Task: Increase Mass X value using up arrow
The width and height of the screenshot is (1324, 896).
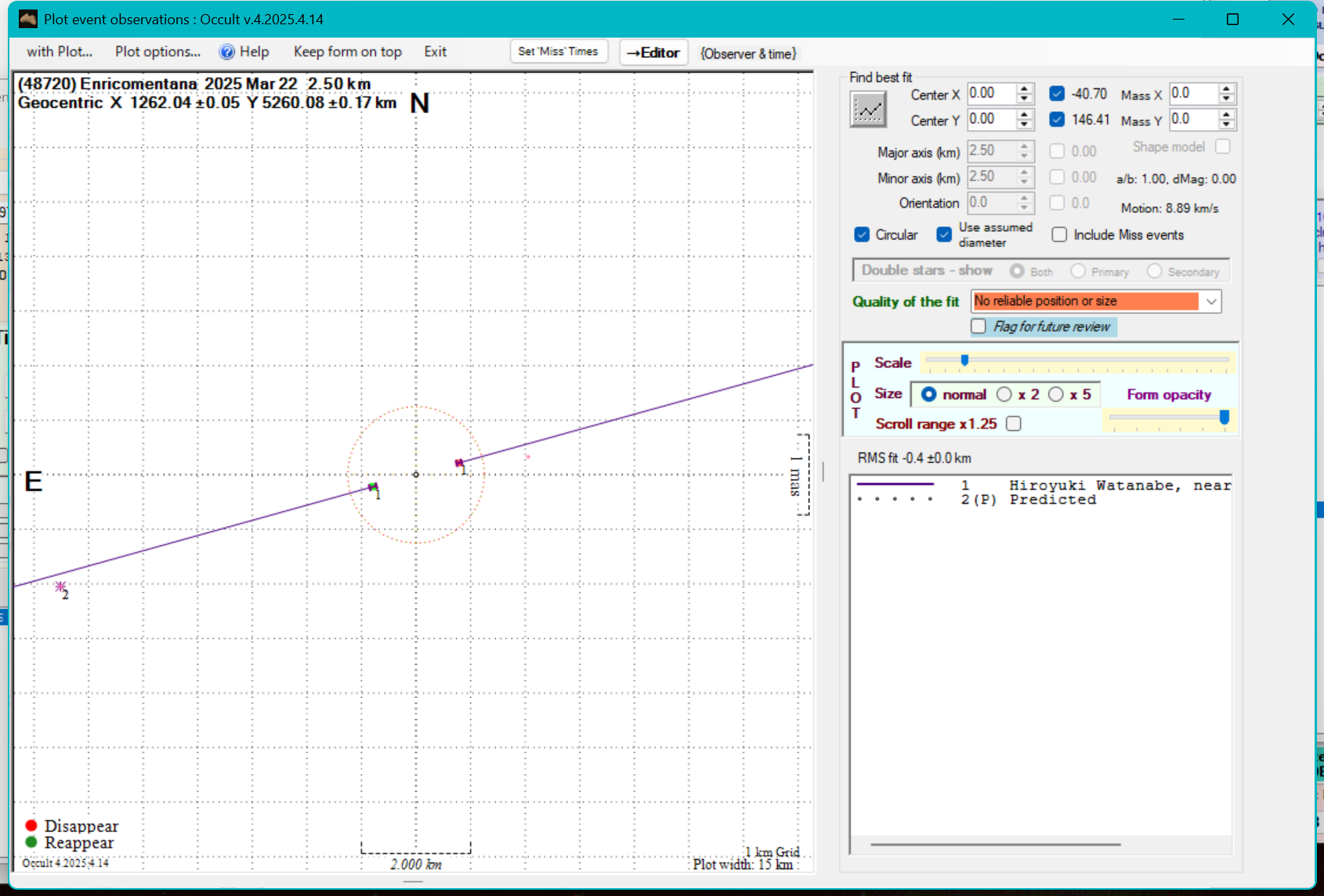Action: (1227, 89)
